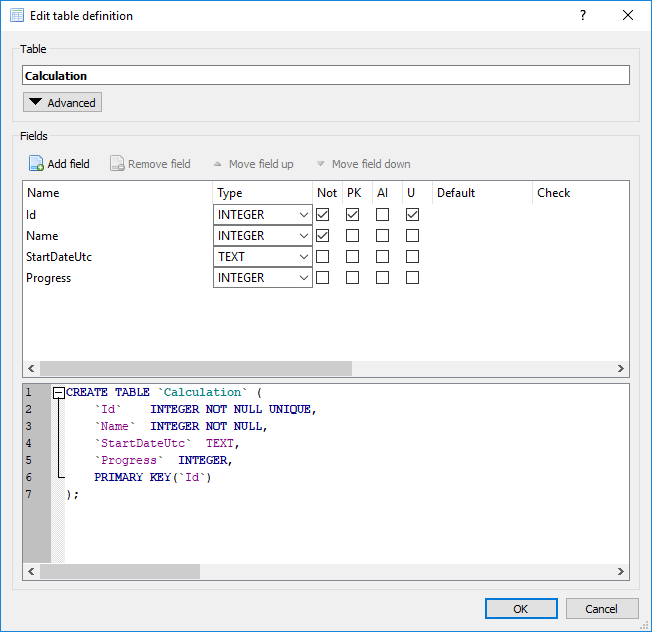Open the Name field type dropdown
The width and height of the screenshot is (652, 632).
point(263,236)
